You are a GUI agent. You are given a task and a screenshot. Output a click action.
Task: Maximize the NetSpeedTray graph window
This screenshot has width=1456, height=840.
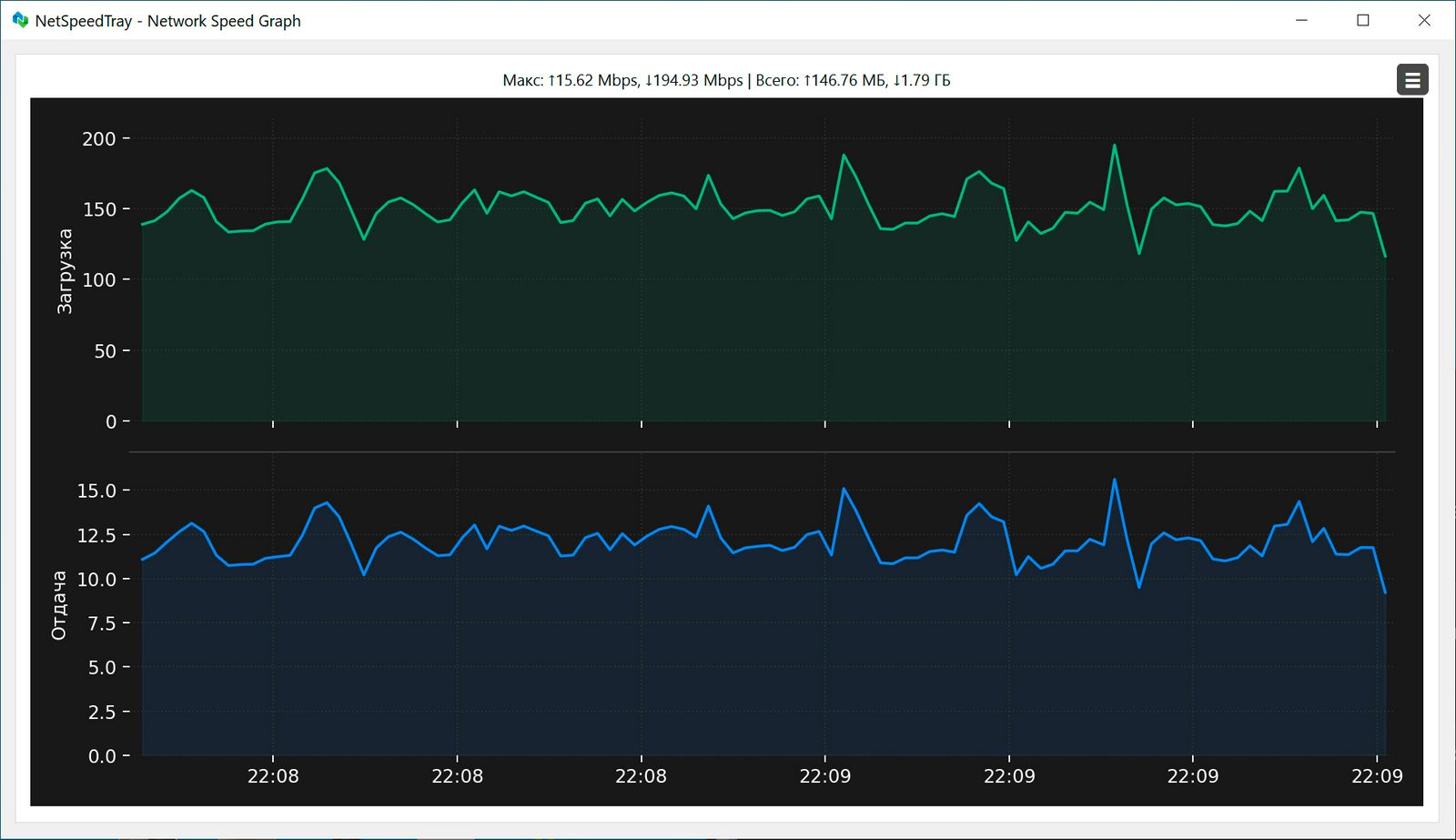click(x=1362, y=20)
